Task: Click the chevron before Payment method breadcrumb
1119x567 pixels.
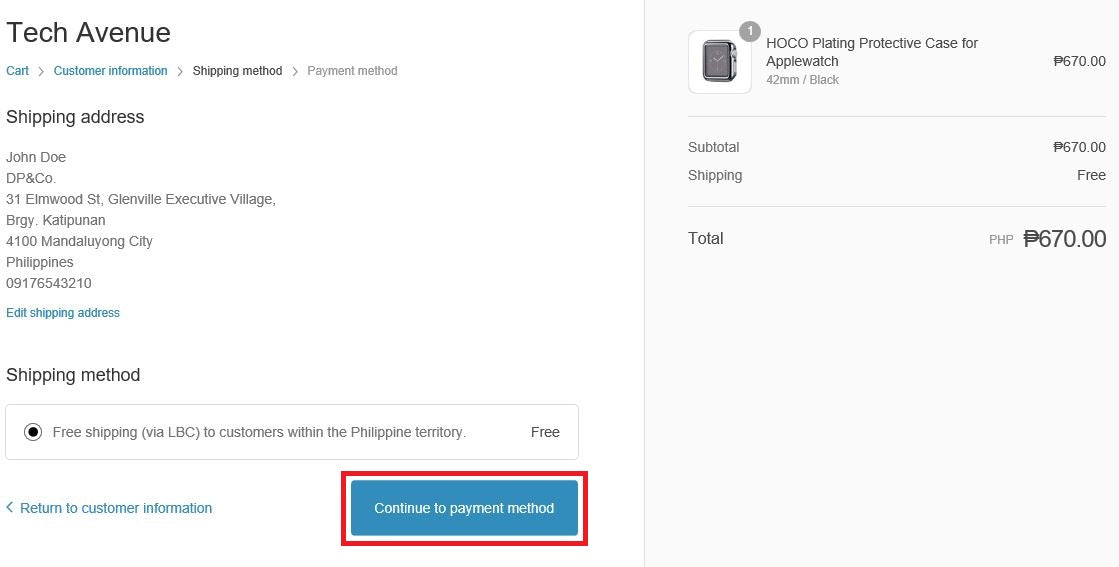Action: click(x=295, y=71)
